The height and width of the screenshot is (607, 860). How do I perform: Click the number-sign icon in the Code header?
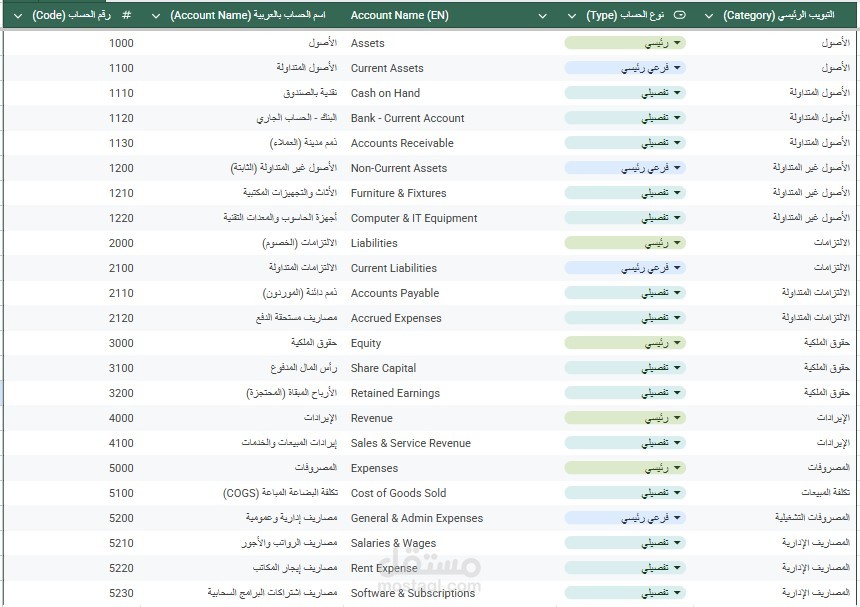coord(126,15)
